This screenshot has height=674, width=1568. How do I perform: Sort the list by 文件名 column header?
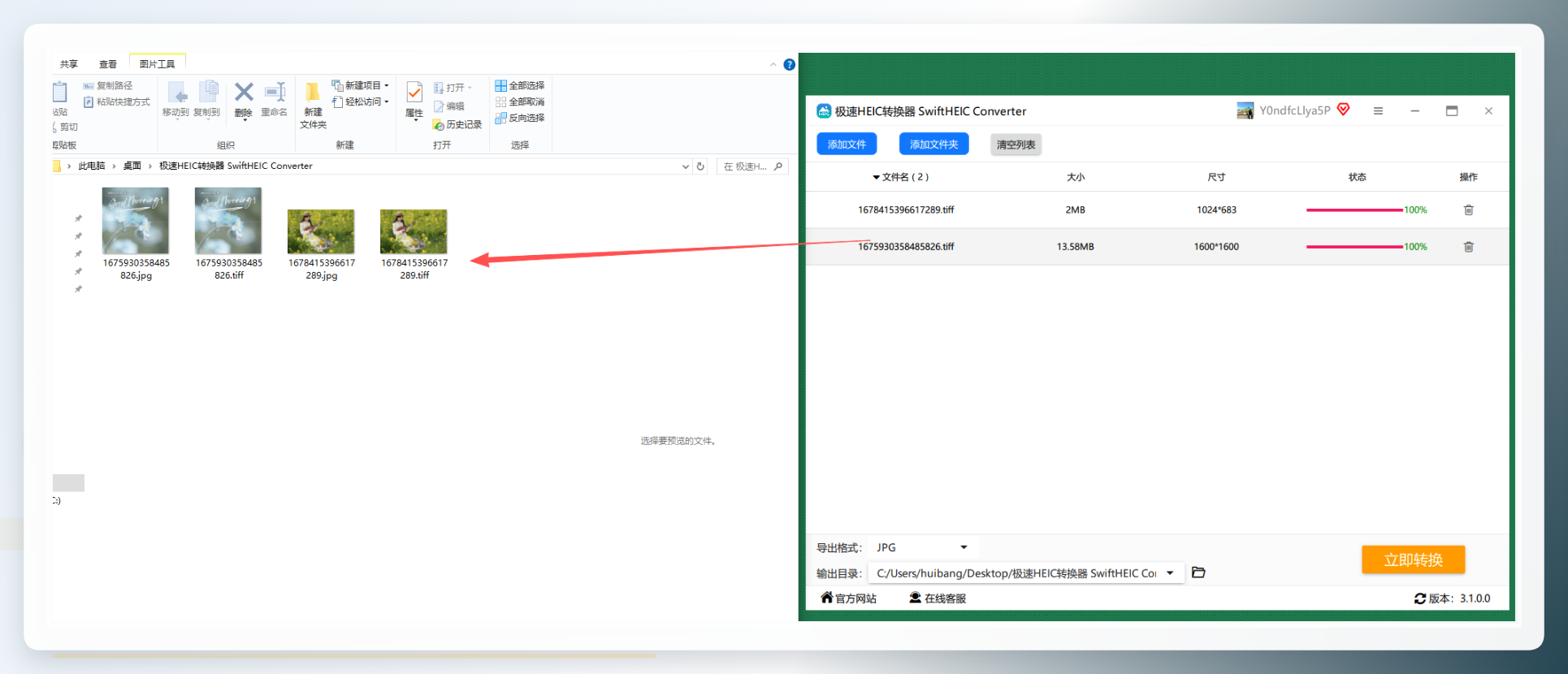pos(901,177)
